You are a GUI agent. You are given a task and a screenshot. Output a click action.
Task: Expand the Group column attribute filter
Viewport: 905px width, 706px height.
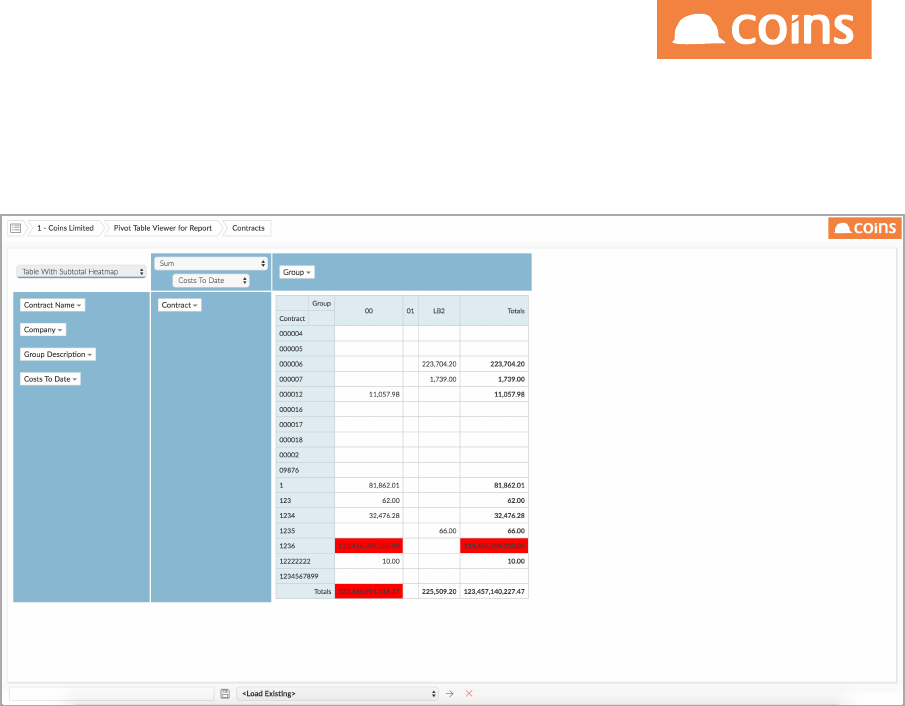click(x=297, y=272)
